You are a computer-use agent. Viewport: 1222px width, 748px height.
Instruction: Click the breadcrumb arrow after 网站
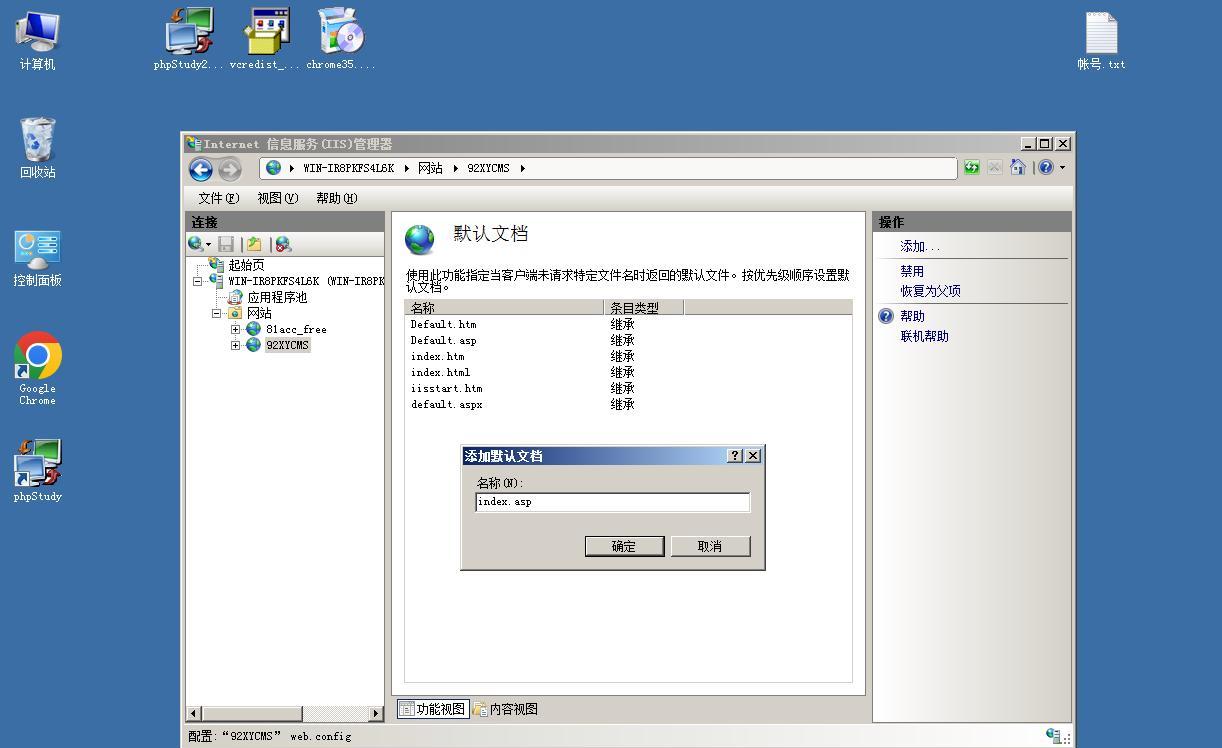(455, 168)
